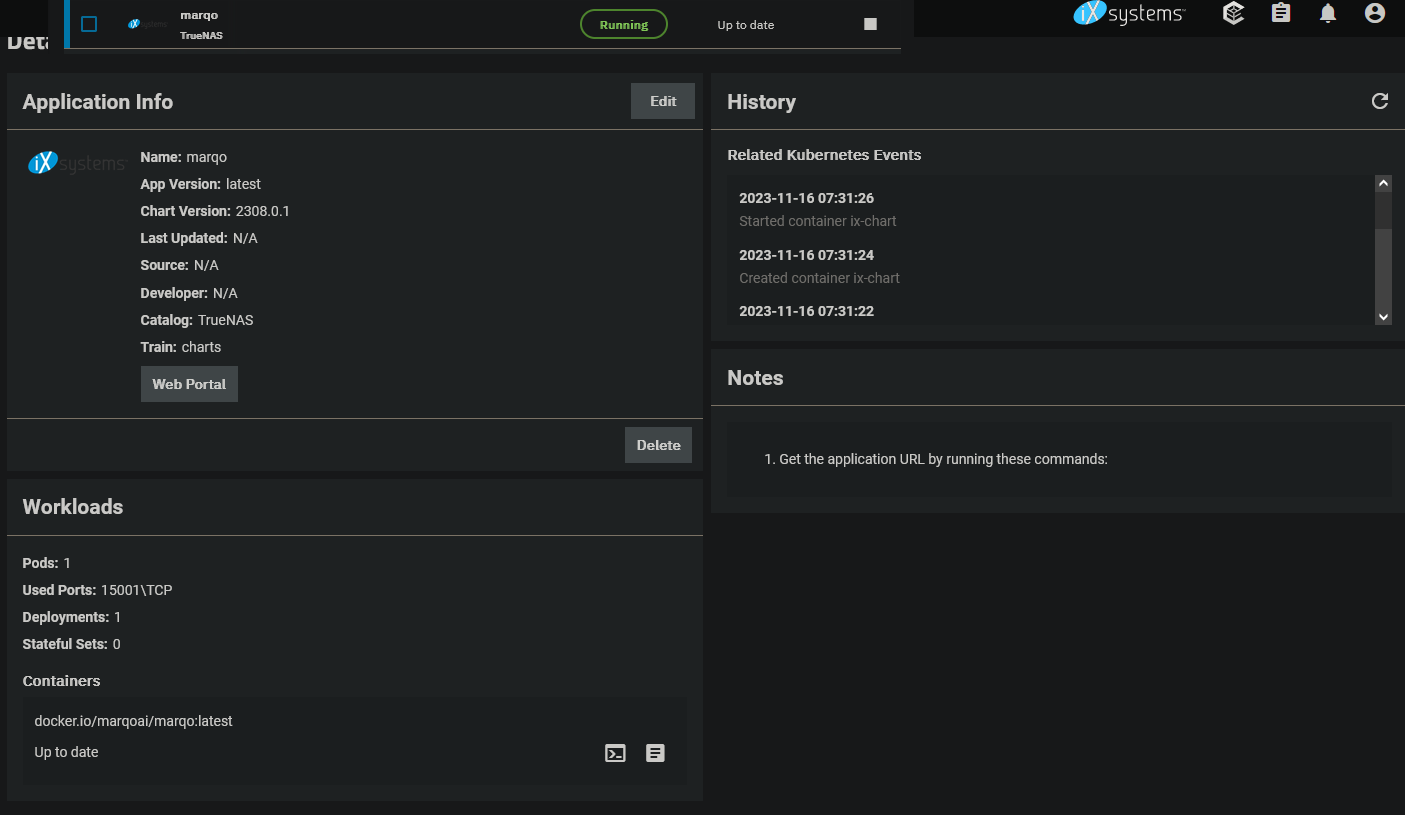Click the 'Started container ix-chart' event
This screenshot has height=815, width=1405.
tap(817, 221)
